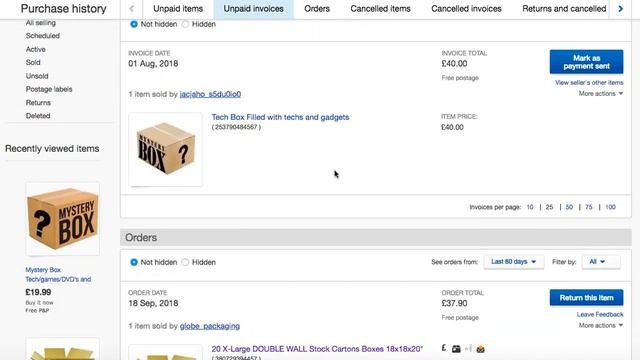The width and height of the screenshot is (640, 360).
Task: Click Mark as payment sent button
Action: point(586,62)
